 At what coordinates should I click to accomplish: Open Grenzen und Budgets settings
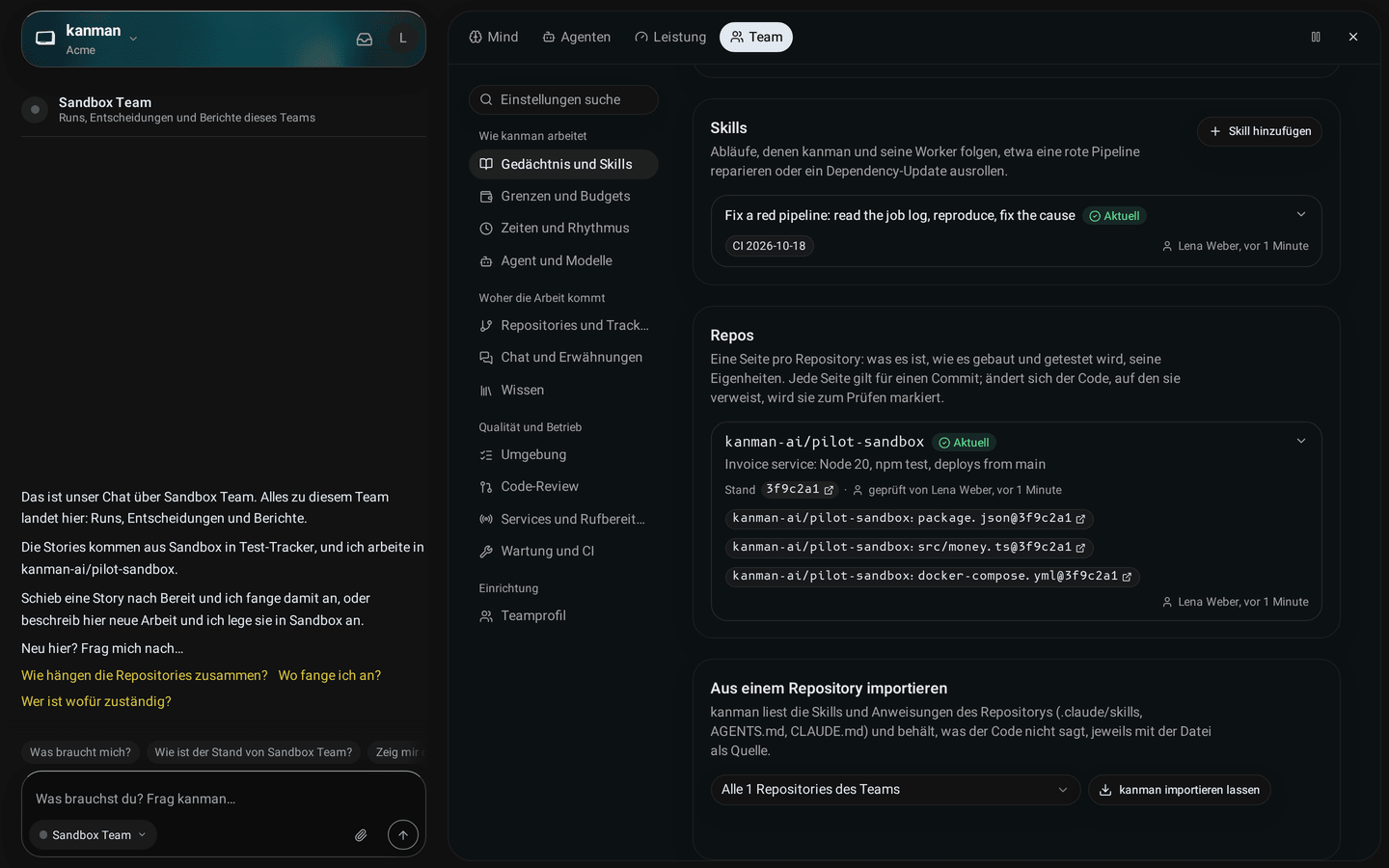[x=563, y=197]
